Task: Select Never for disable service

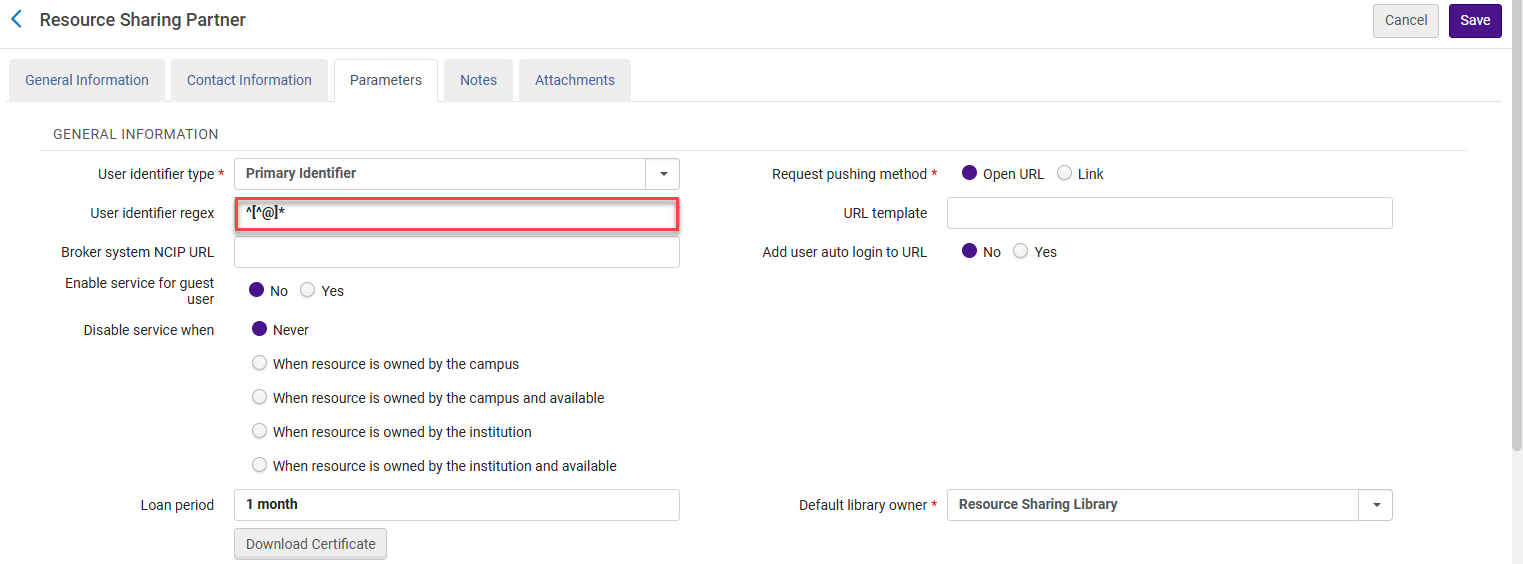Action: pyautogui.click(x=260, y=329)
